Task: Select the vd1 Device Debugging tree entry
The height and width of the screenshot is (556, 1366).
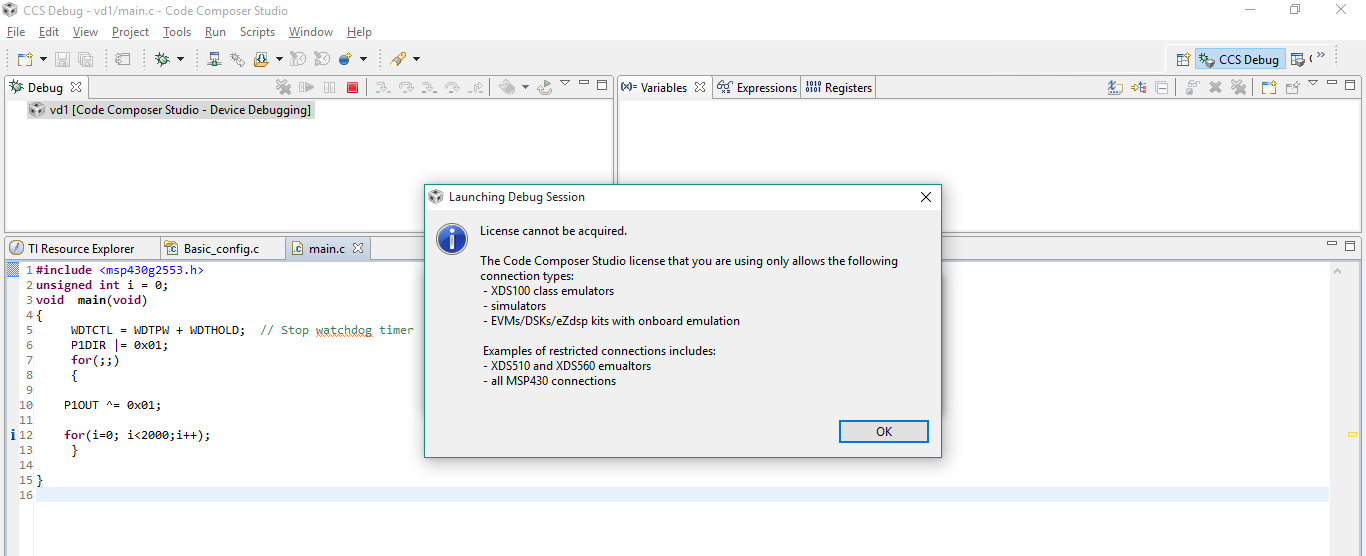Action: point(180,110)
